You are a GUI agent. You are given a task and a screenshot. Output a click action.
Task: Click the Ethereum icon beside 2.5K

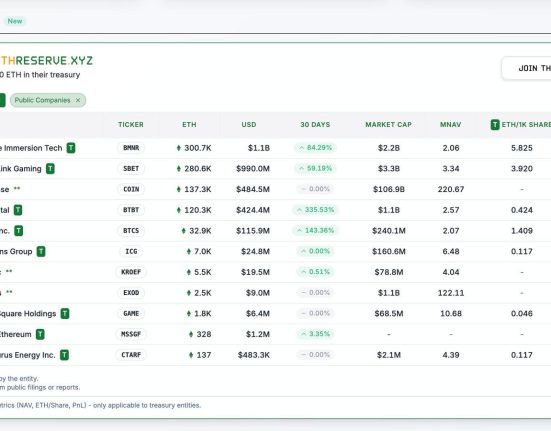click(x=189, y=293)
